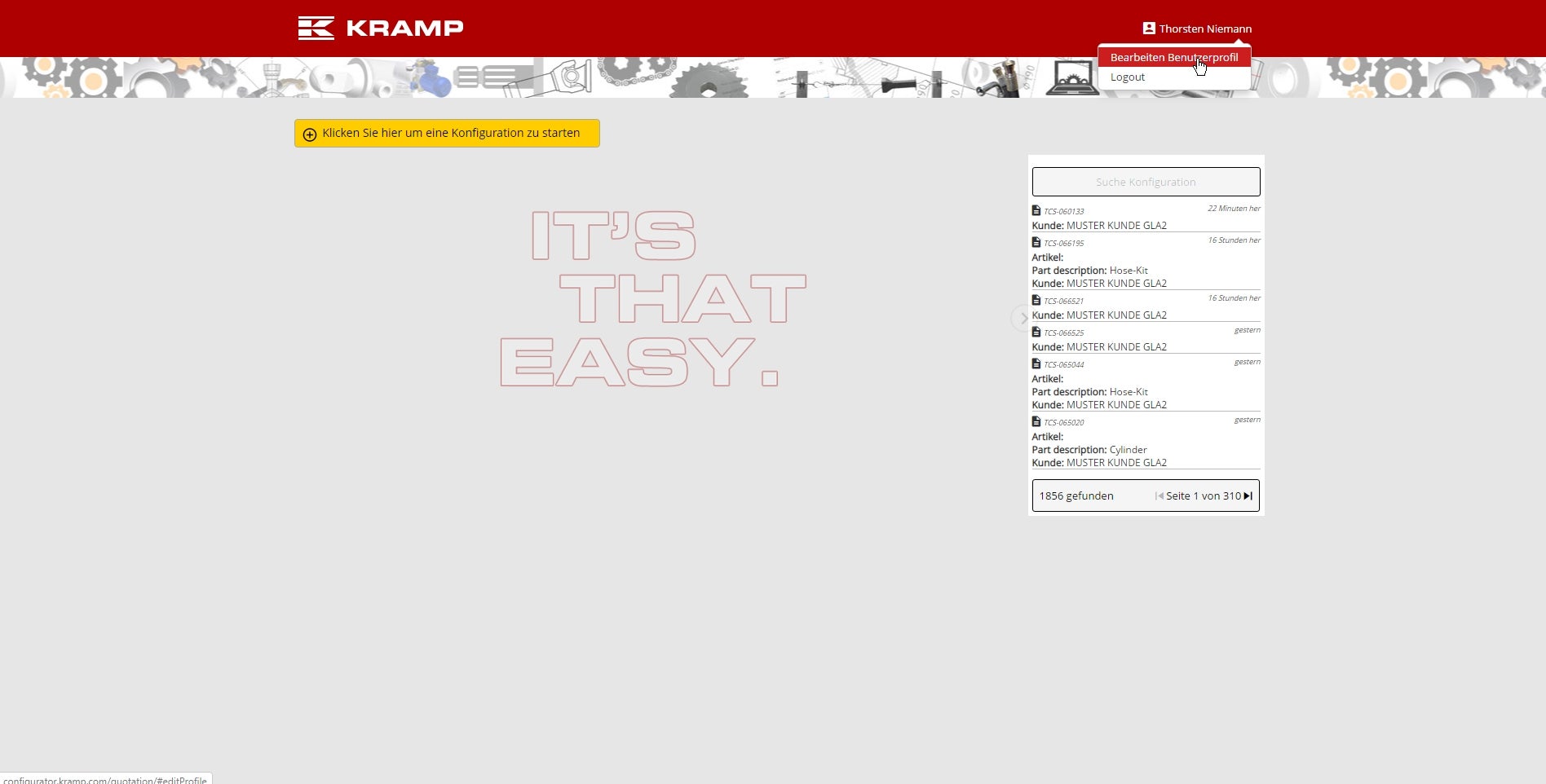The height and width of the screenshot is (784, 1546).
Task: Click the Kunde line under TCS-060133
Action: [1099, 226]
